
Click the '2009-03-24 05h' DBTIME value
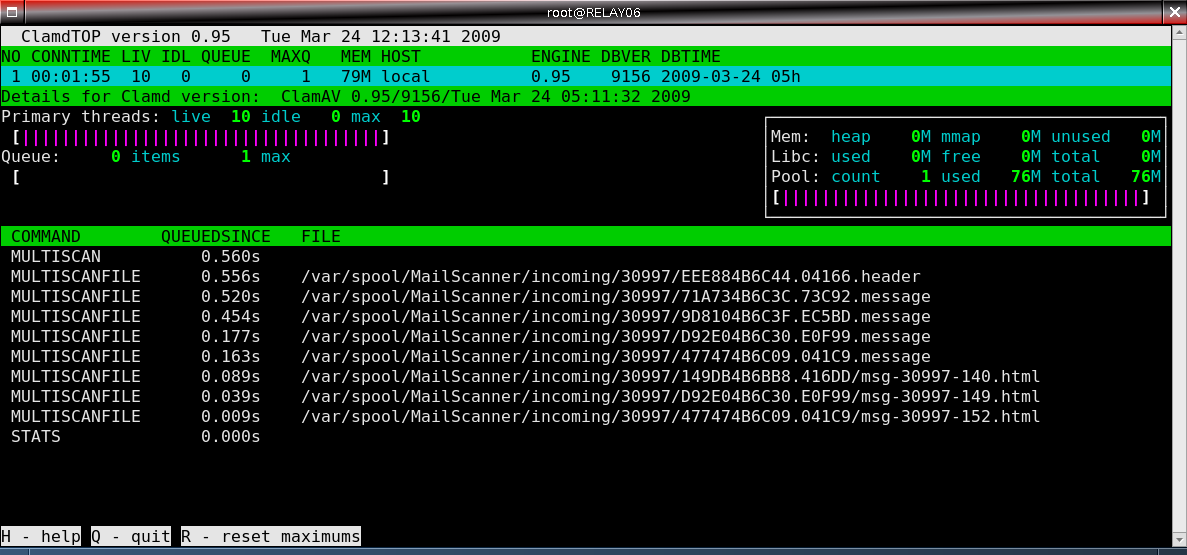click(x=731, y=76)
